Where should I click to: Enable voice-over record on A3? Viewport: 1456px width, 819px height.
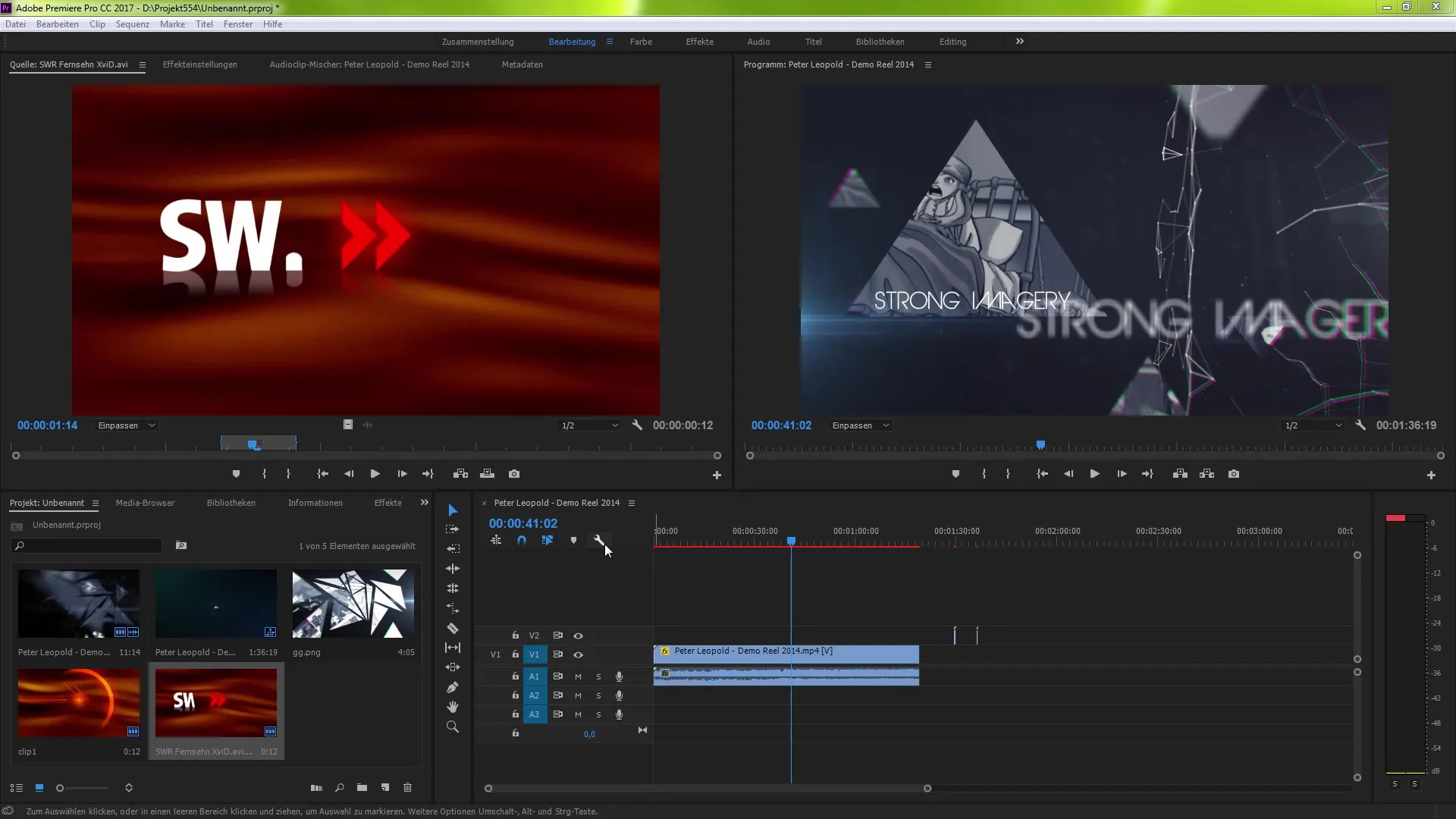point(619,715)
